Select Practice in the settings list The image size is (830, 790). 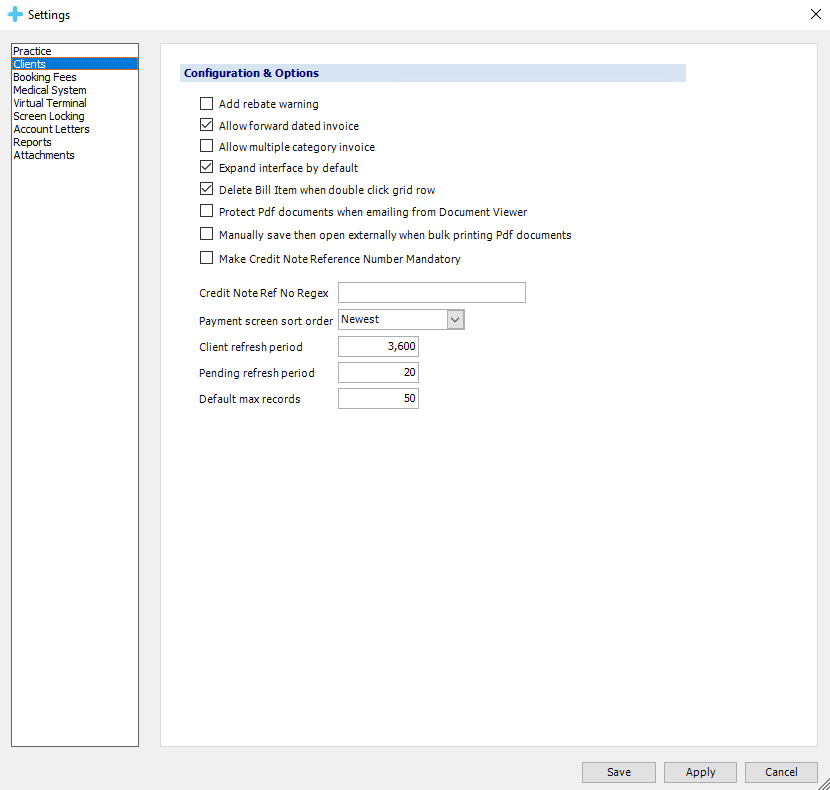coord(32,51)
